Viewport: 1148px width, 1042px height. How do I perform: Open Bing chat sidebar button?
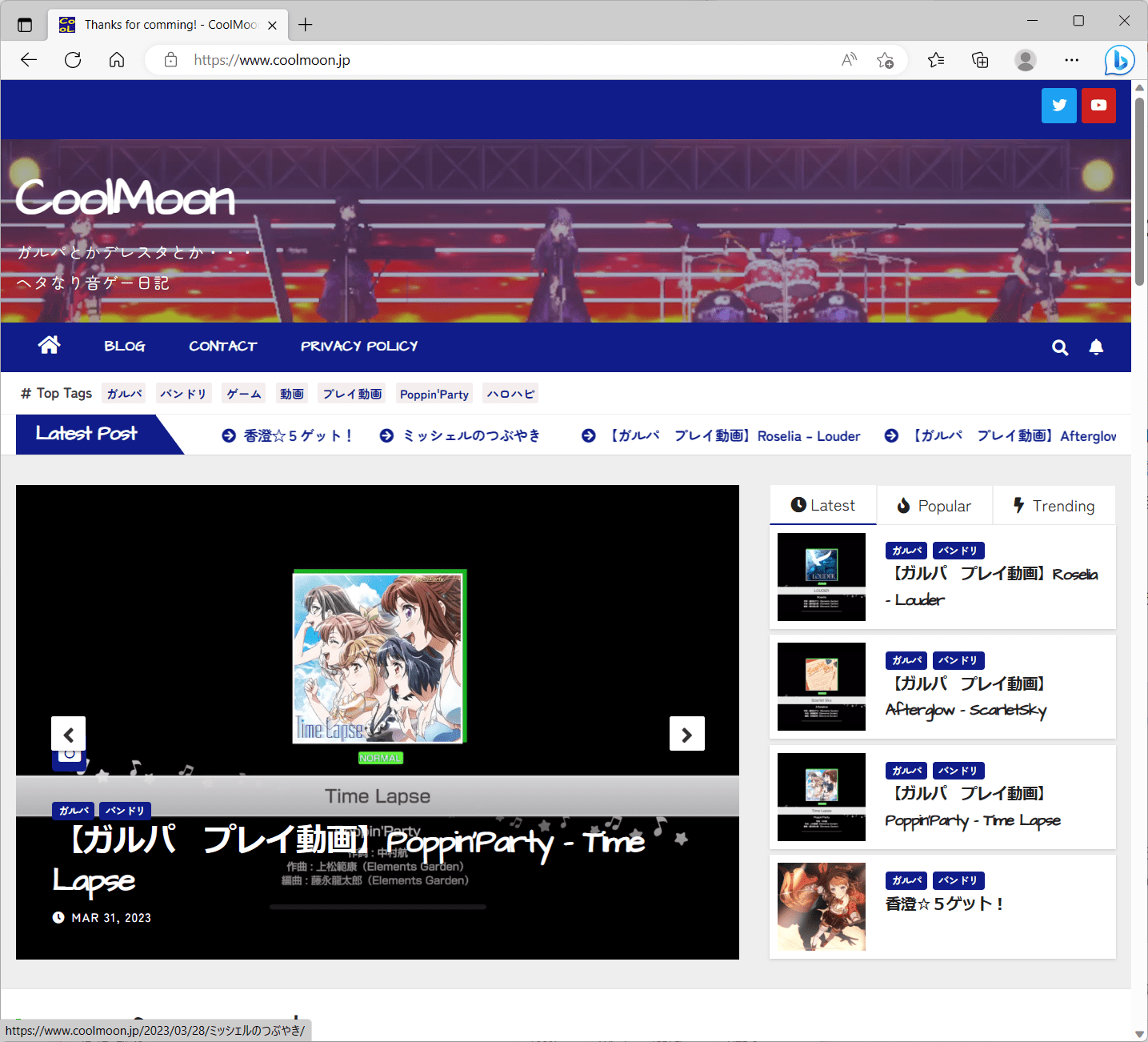[x=1119, y=60]
